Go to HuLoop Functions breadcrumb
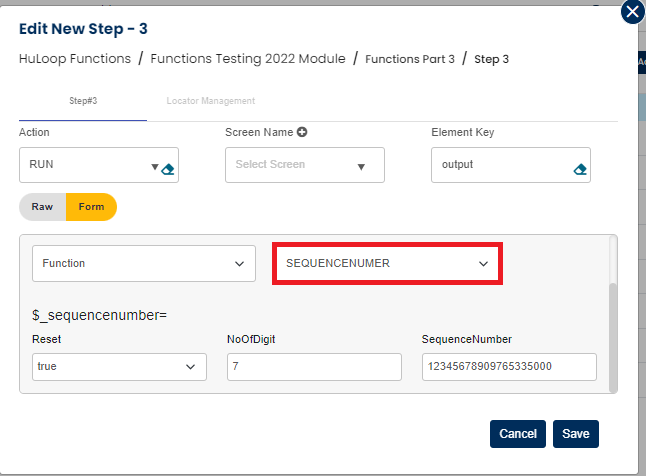The width and height of the screenshot is (646, 476). (x=75, y=59)
